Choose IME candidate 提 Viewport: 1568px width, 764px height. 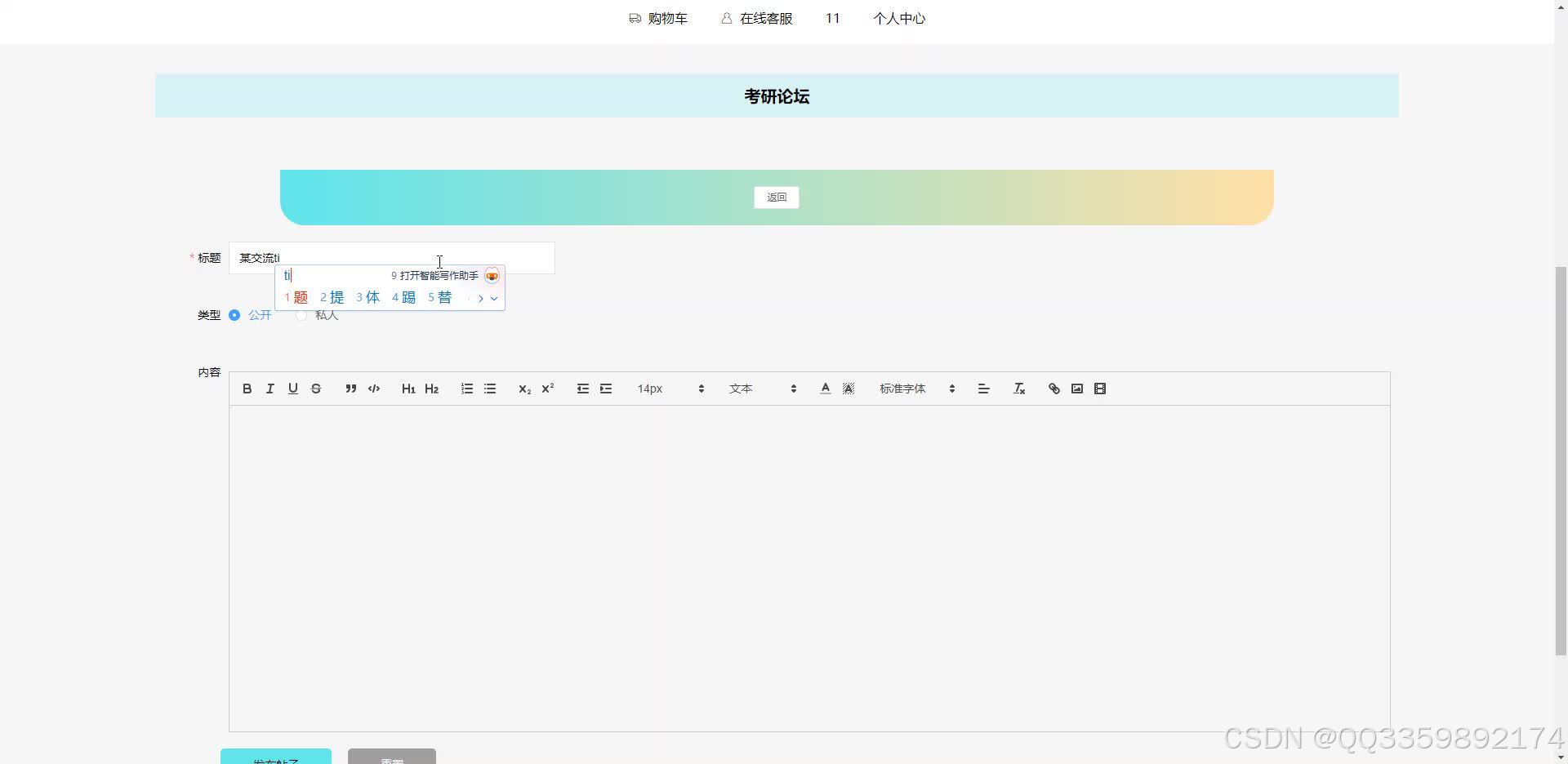pyautogui.click(x=332, y=298)
